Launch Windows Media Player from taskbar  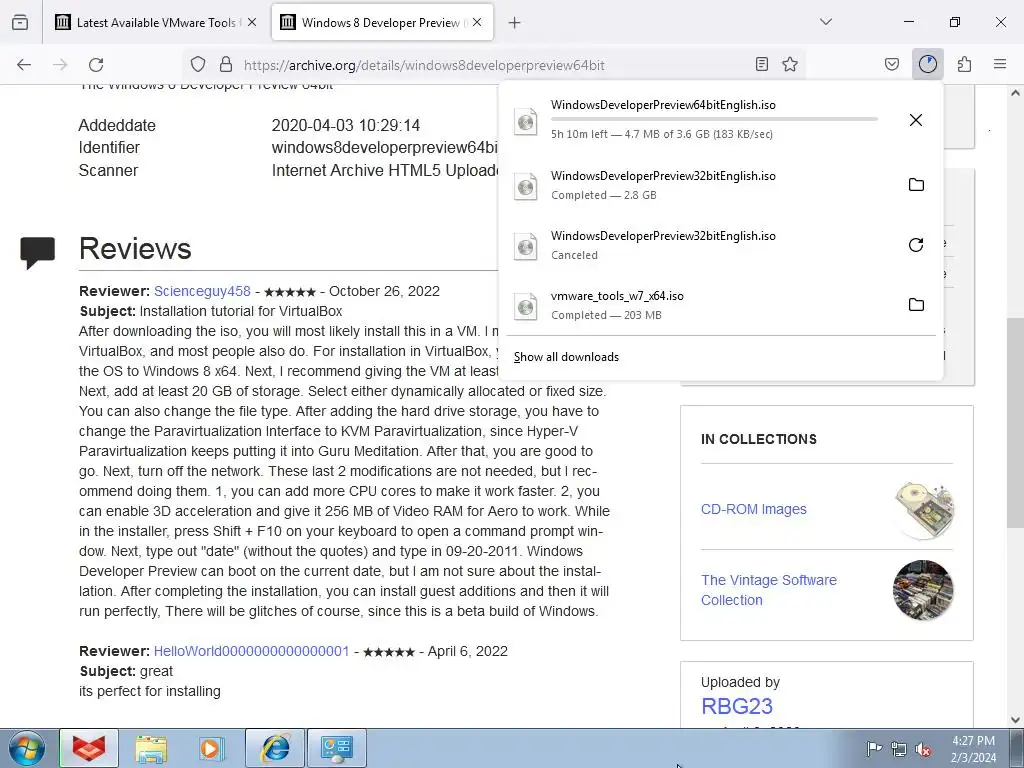(212, 748)
